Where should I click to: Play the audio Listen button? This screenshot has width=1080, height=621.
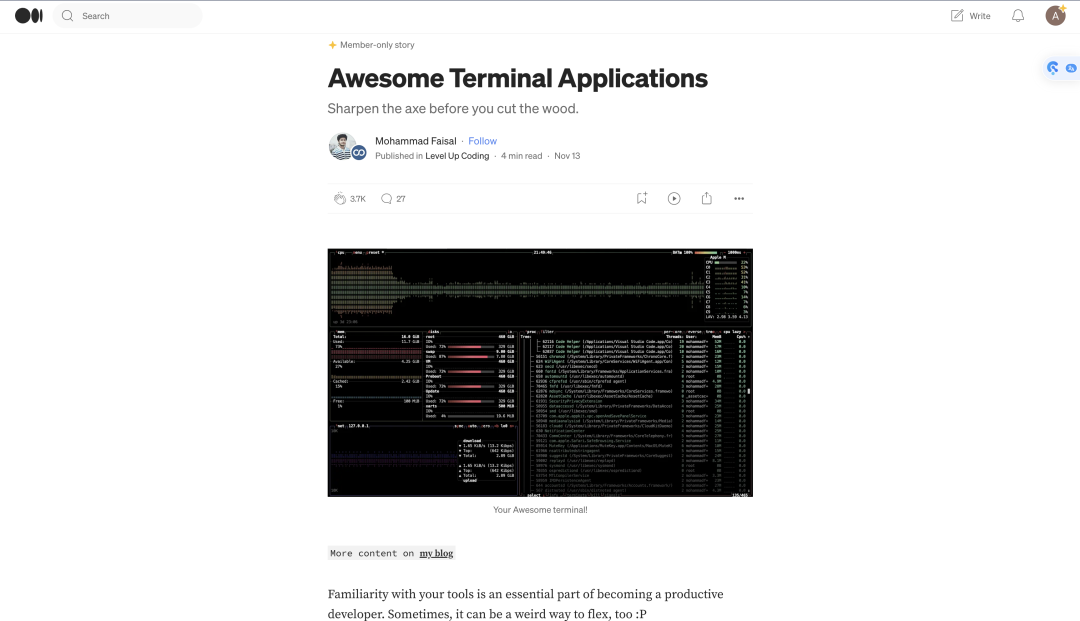click(x=674, y=198)
